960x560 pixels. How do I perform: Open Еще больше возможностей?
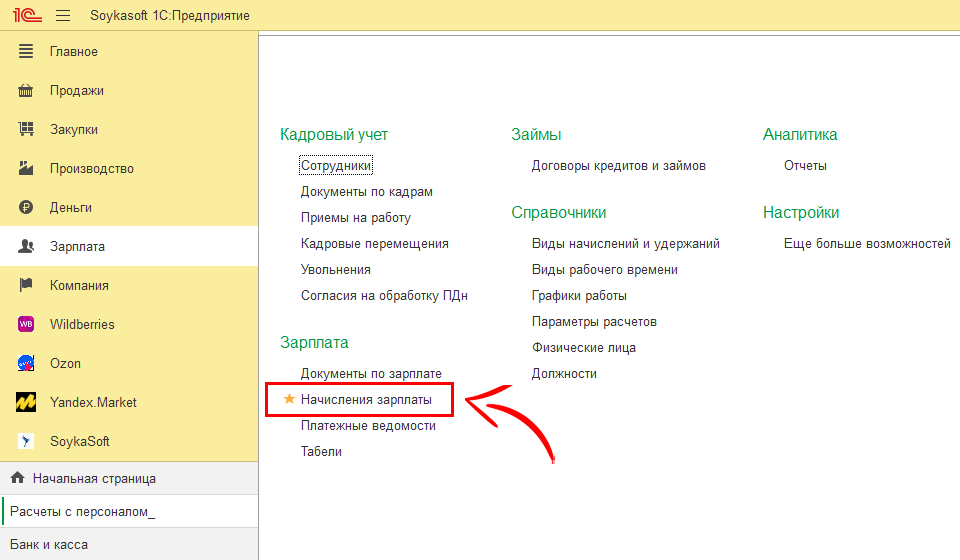867,244
